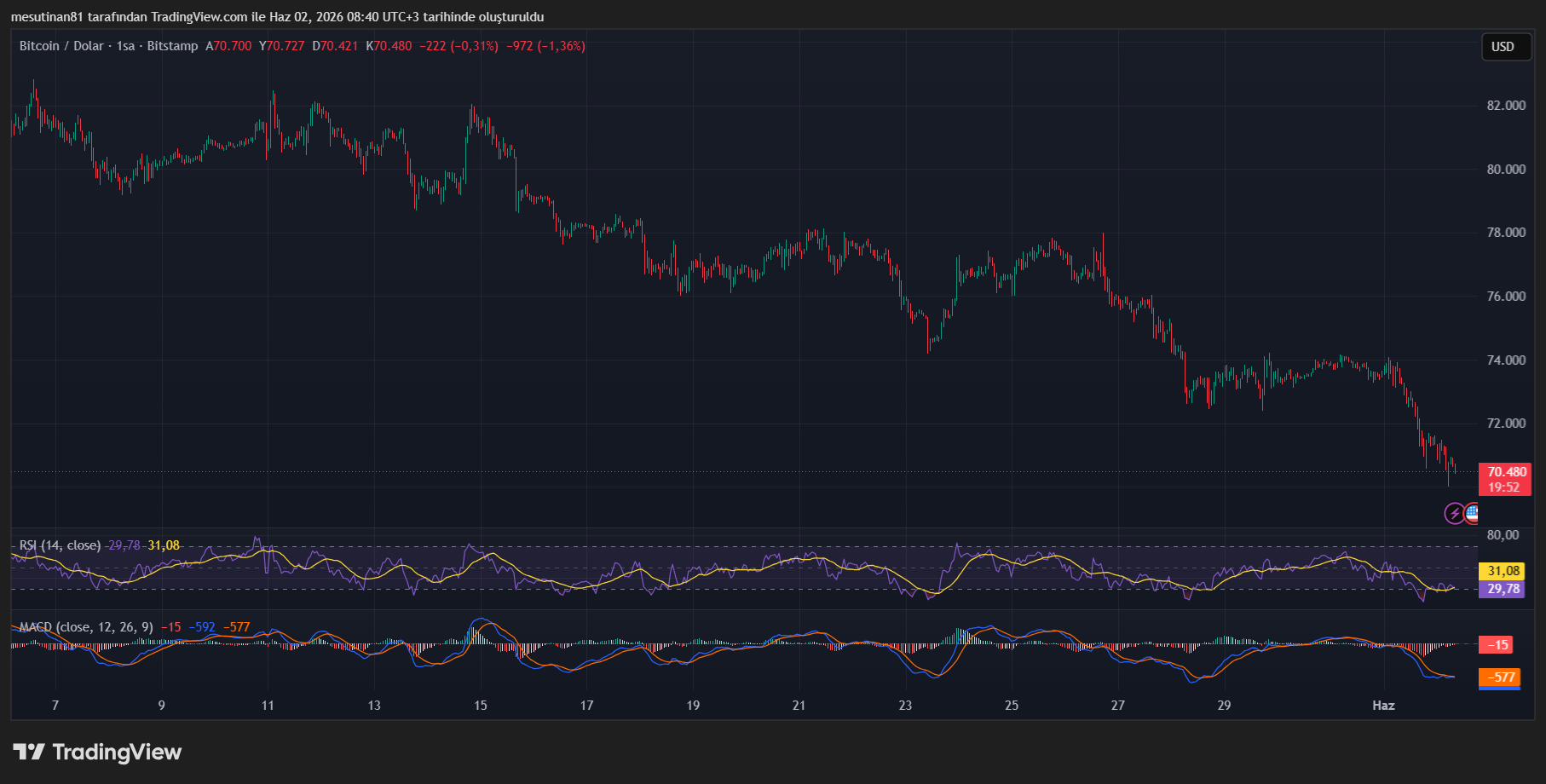The height and width of the screenshot is (784, 1546).
Task: Click the high value Y70.727 in header
Action: pyautogui.click(x=281, y=46)
